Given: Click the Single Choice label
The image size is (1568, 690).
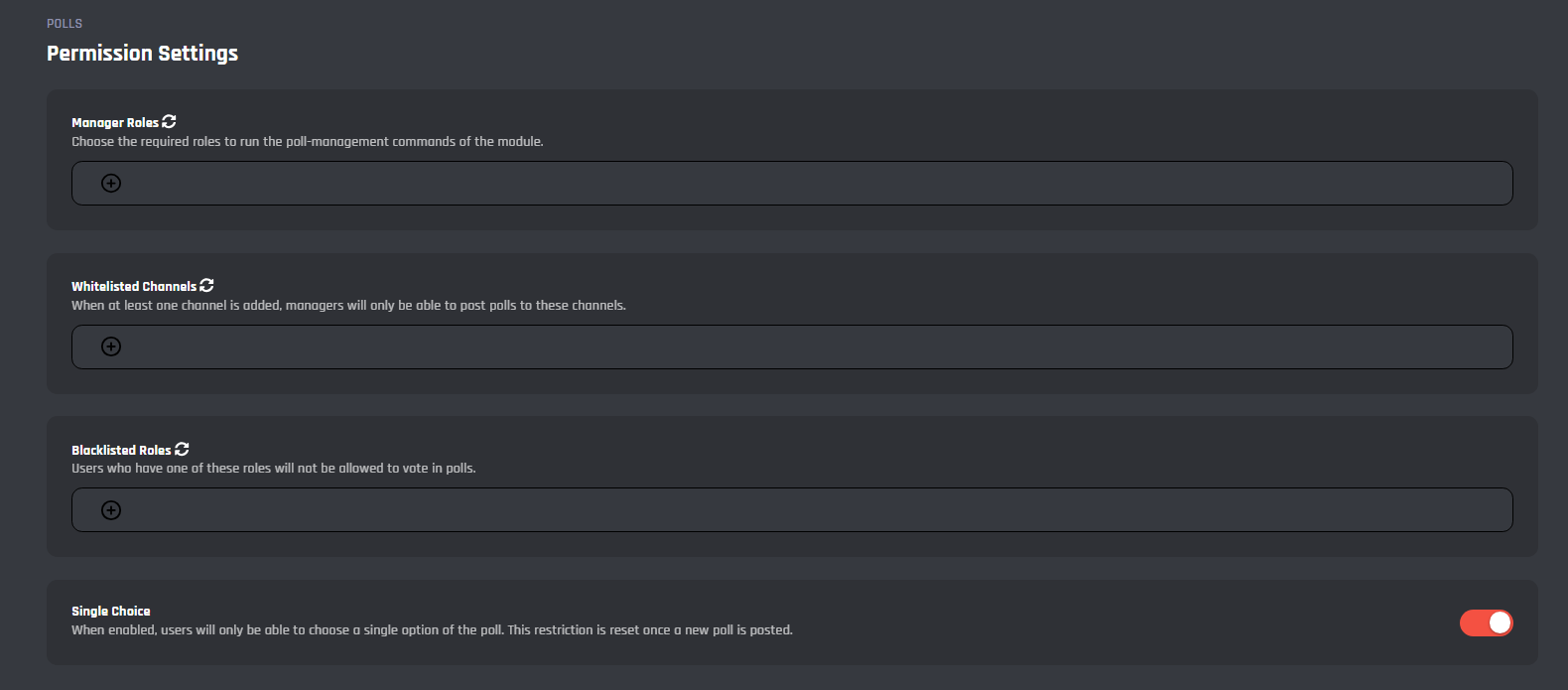Looking at the screenshot, I should pyautogui.click(x=111, y=612).
